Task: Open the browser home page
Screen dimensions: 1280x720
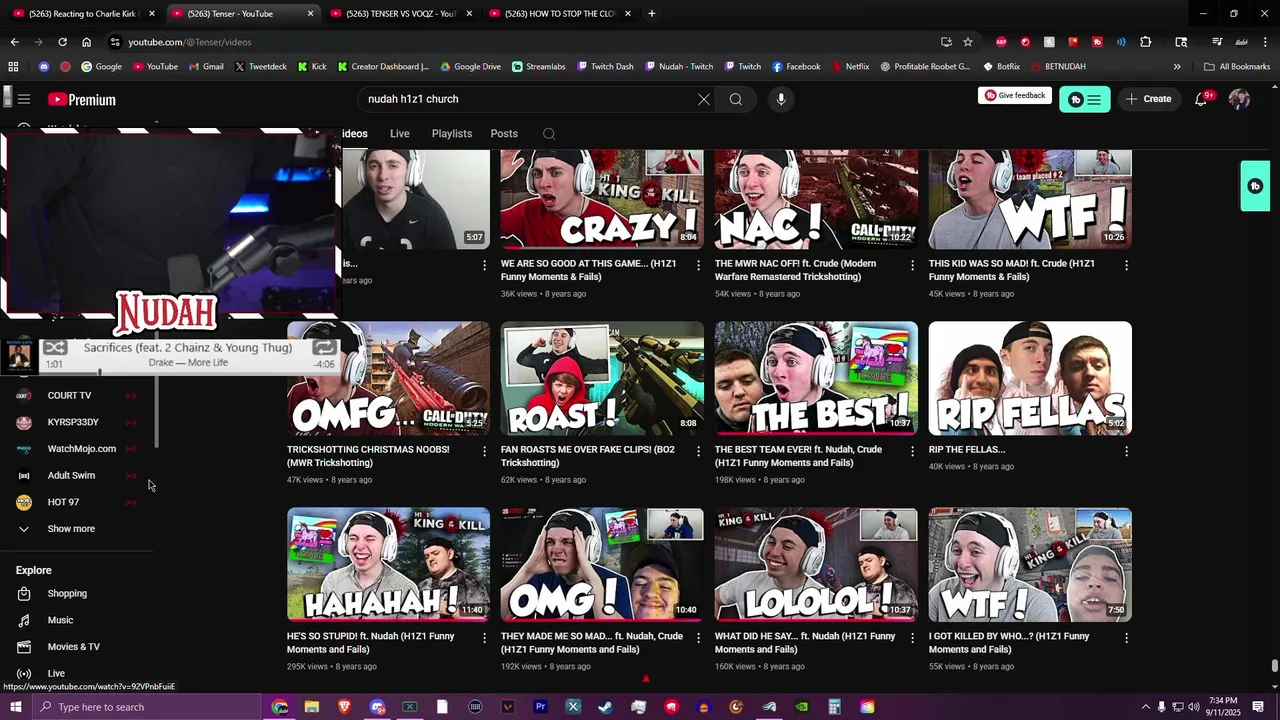Action: coord(86,42)
